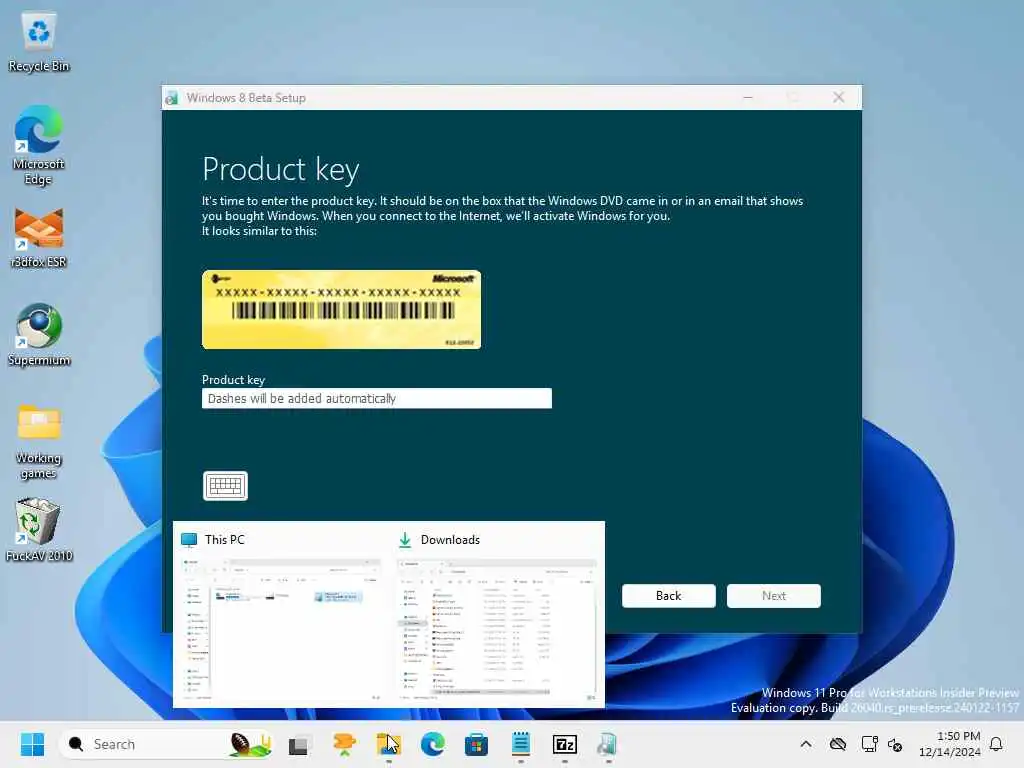Image resolution: width=1024 pixels, height=768 pixels.
Task: Click the Downloads arrow icon in preview header
Action: [405, 540]
